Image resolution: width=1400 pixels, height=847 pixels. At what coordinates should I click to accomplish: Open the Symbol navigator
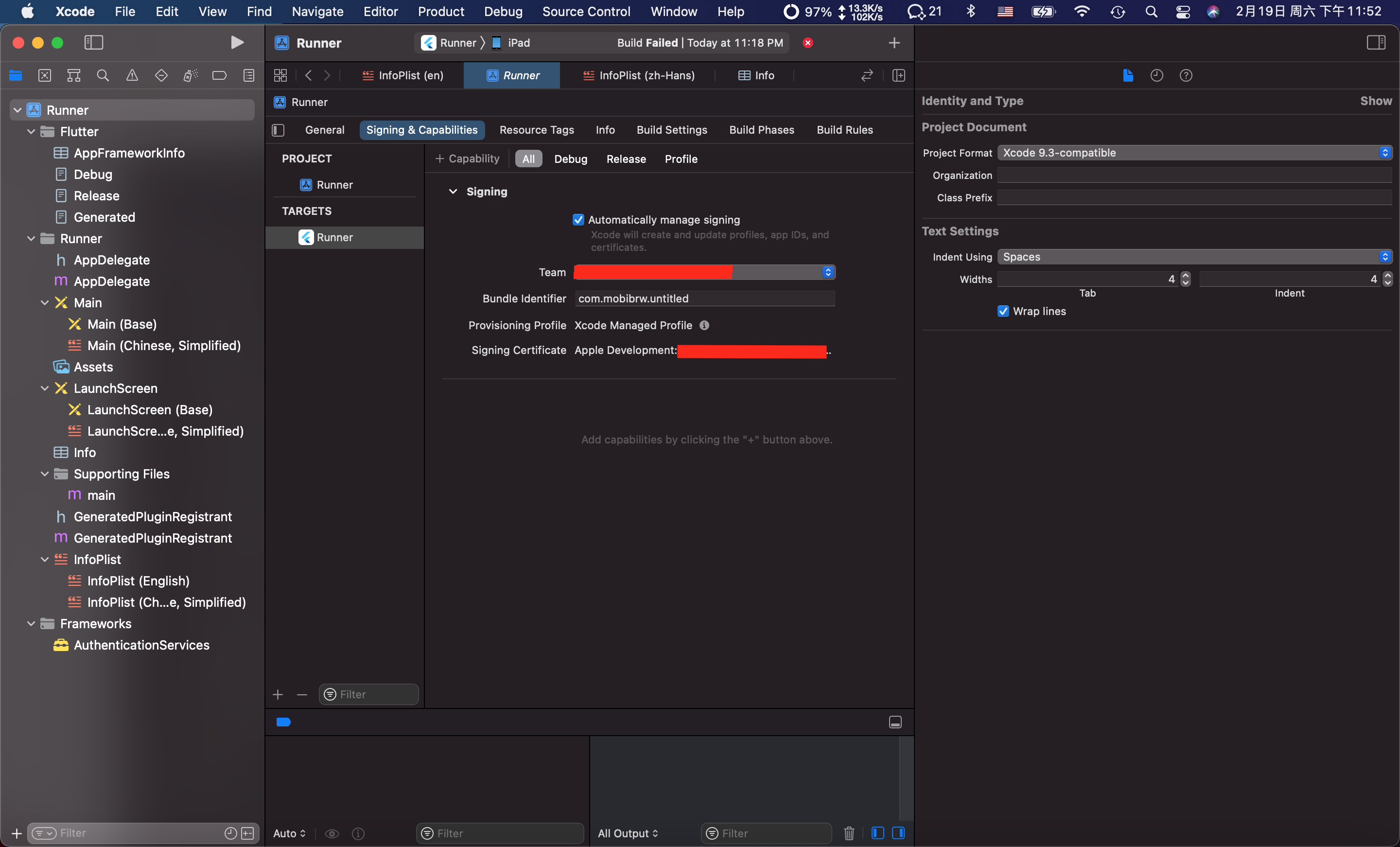74,75
